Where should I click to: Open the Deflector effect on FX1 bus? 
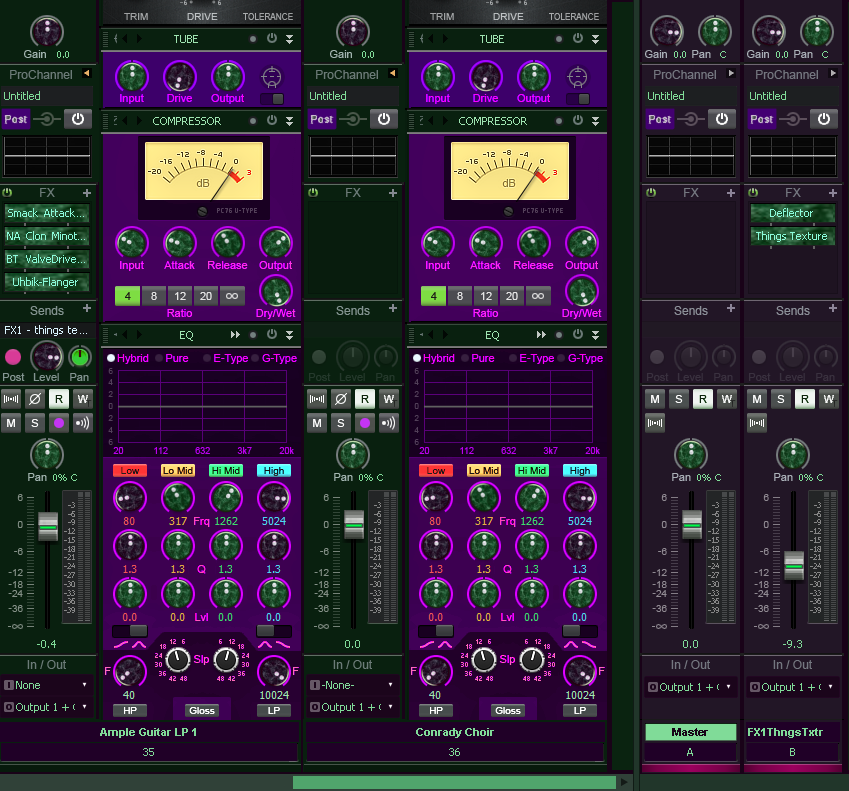pyautogui.click(x=792, y=213)
